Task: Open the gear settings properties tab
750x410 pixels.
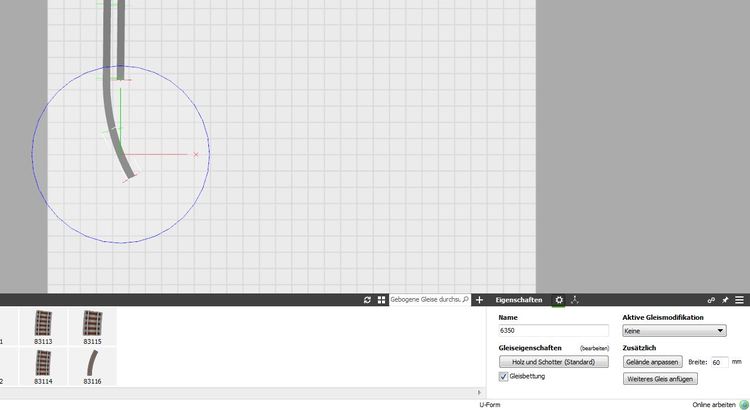Action: point(559,300)
